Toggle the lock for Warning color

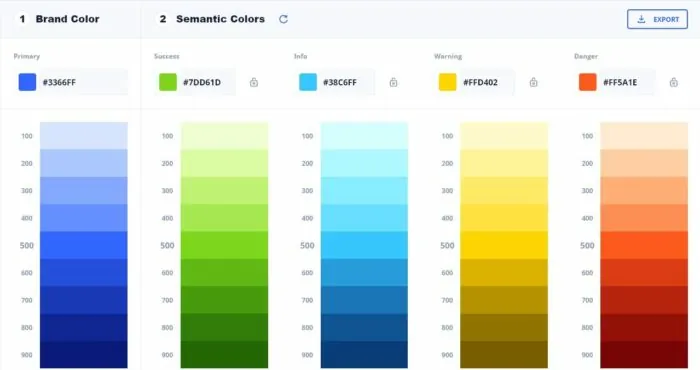[x=533, y=82]
